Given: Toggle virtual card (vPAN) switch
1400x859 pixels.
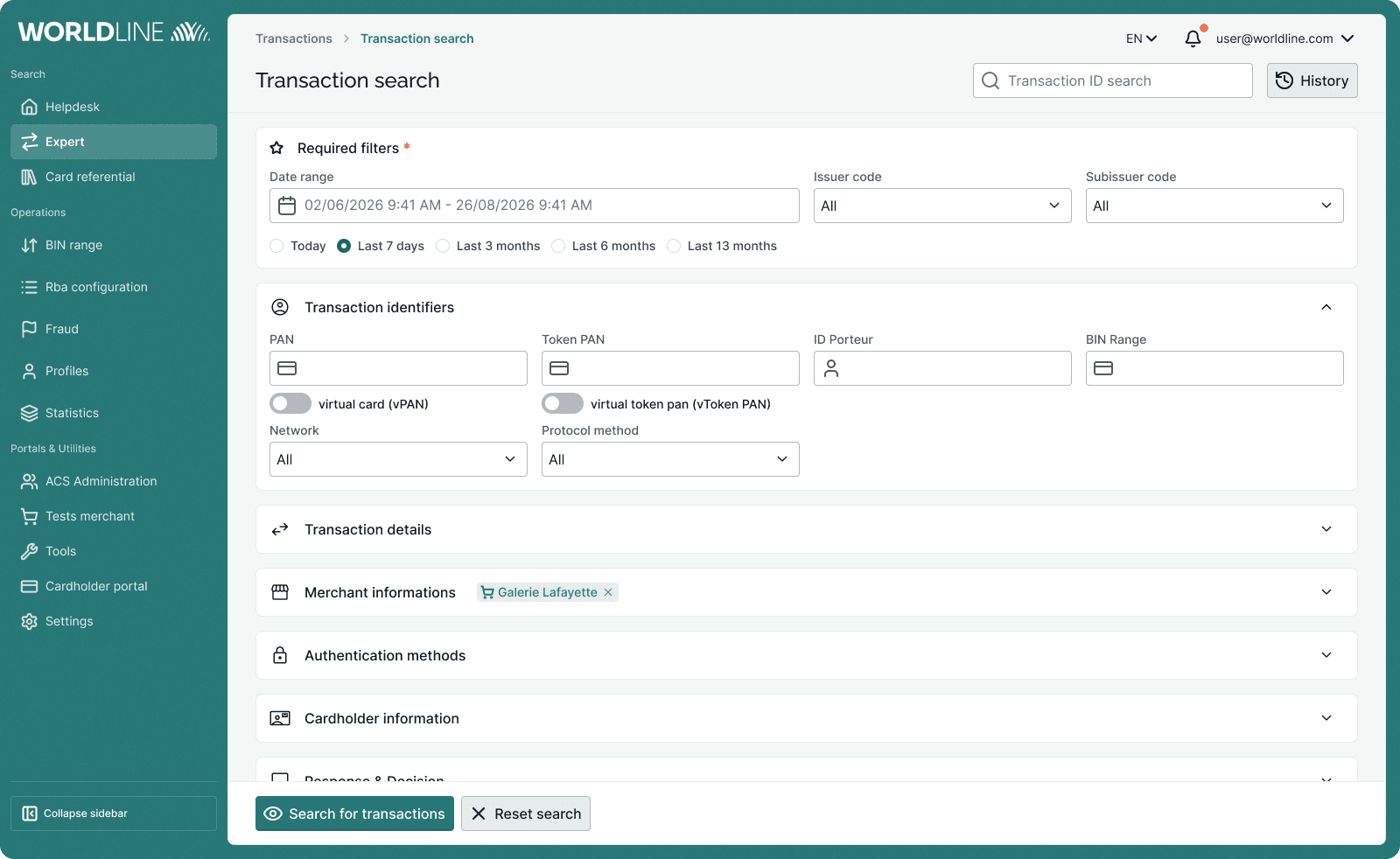Looking at the screenshot, I should (x=290, y=403).
